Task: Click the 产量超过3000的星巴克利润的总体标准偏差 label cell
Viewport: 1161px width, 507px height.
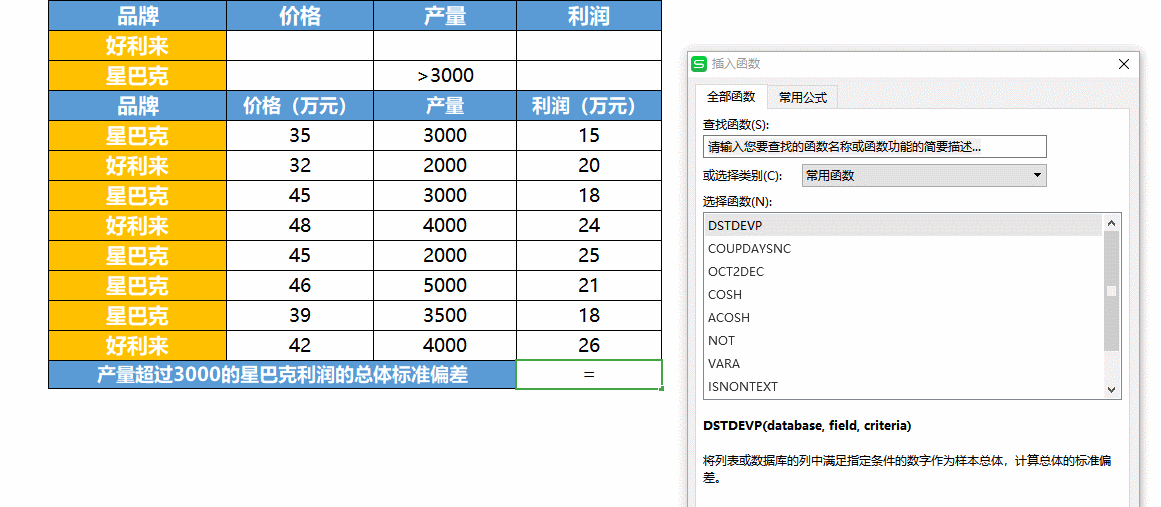Action: click(x=282, y=375)
